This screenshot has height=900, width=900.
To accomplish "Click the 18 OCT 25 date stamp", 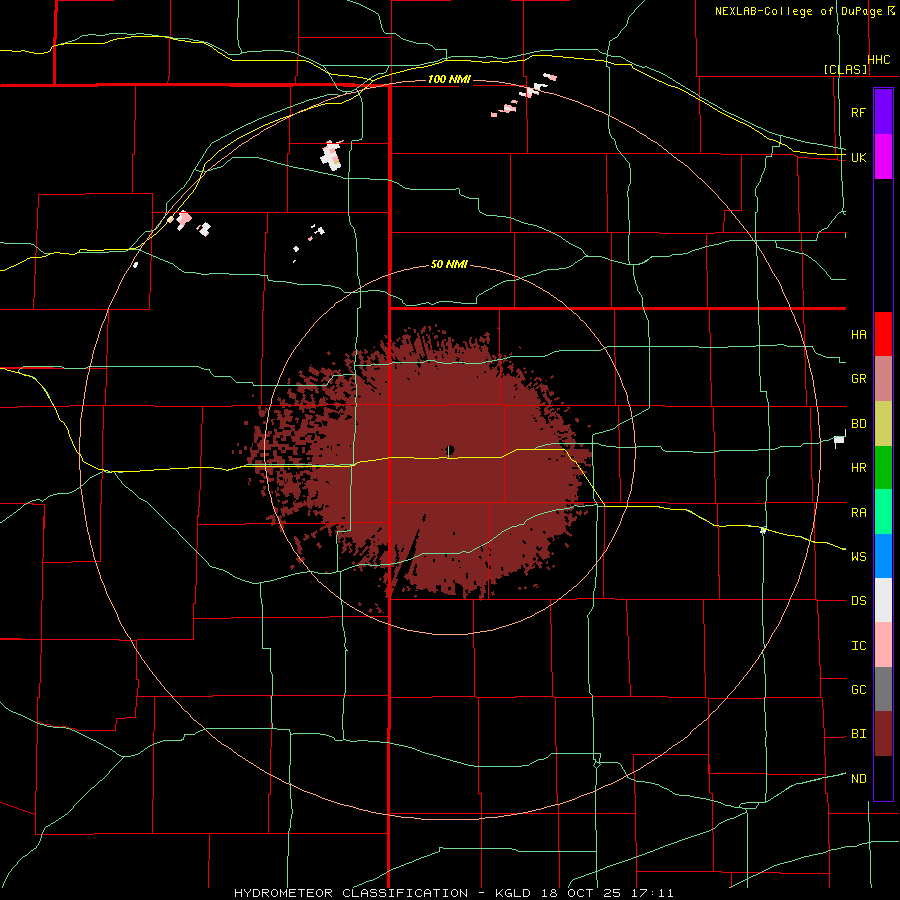I will (585, 893).
